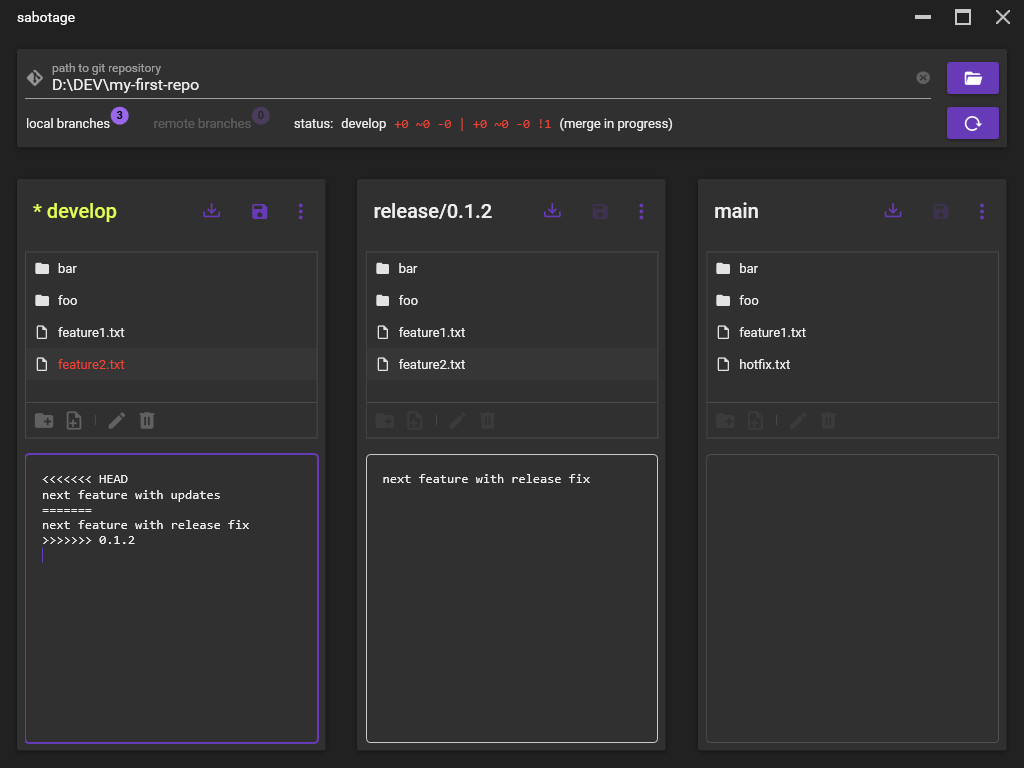
Task: Minimize the sabotage window
Action: 923,17
